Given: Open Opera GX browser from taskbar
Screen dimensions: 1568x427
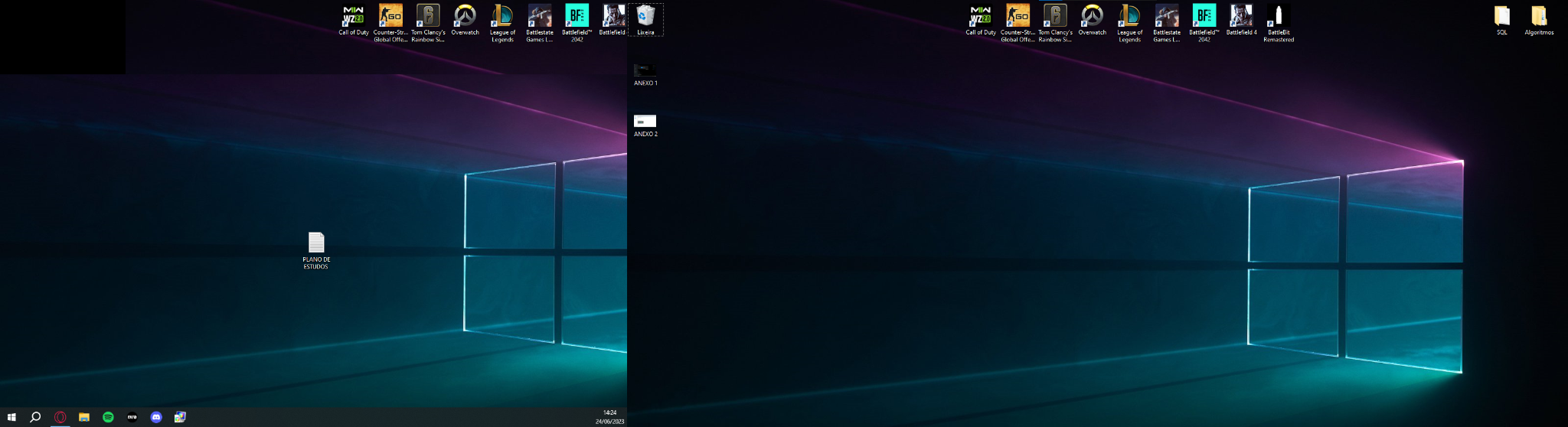Looking at the screenshot, I should pyautogui.click(x=60, y=417).
